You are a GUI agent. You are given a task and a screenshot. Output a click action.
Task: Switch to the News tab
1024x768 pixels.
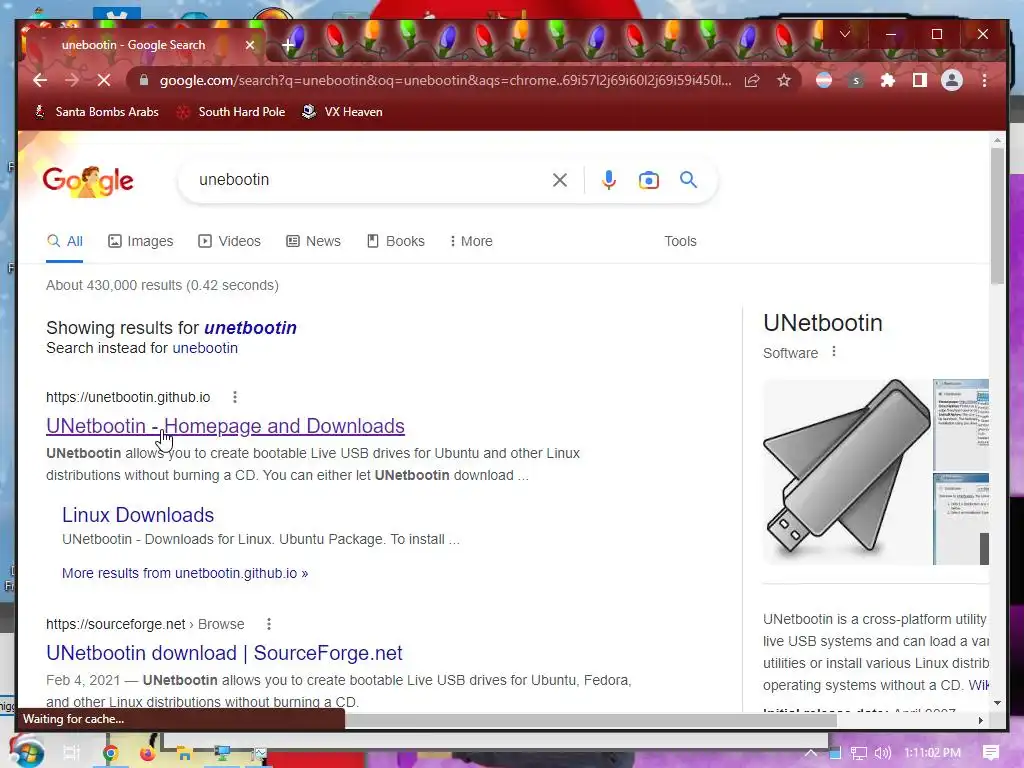point(313,241)
